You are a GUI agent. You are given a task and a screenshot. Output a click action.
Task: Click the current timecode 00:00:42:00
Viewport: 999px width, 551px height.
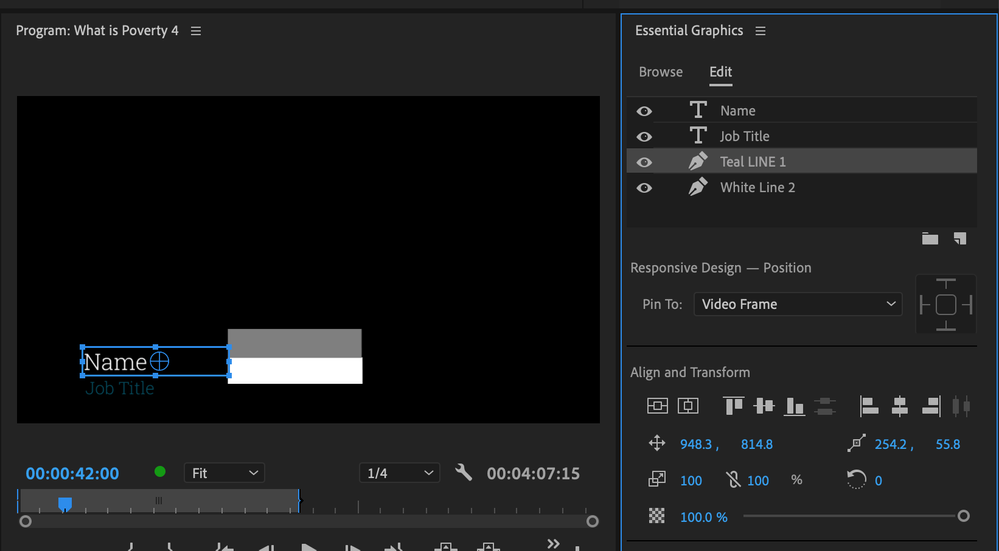[72, 473]
